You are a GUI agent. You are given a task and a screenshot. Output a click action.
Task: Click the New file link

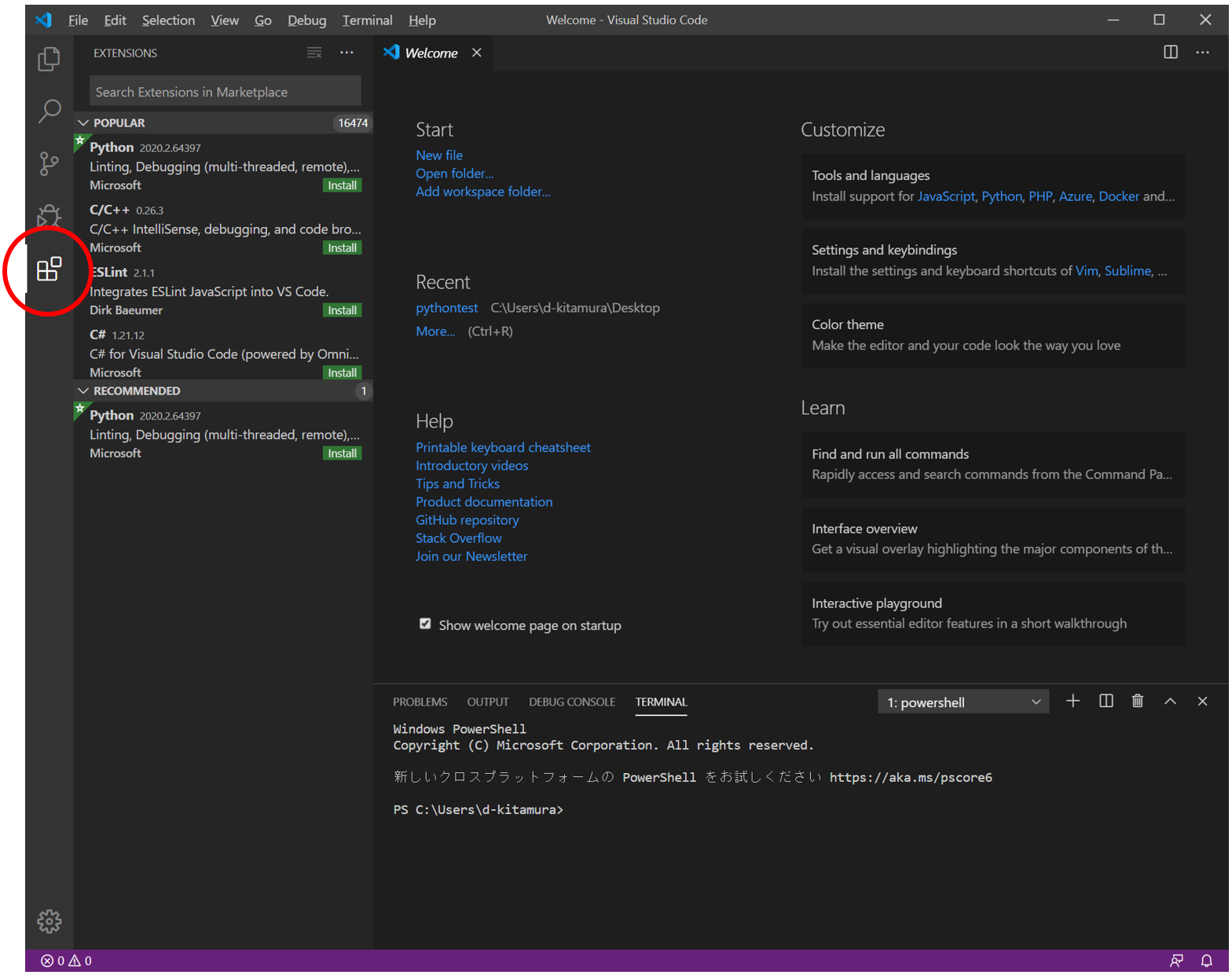click(x=439, y=155)
